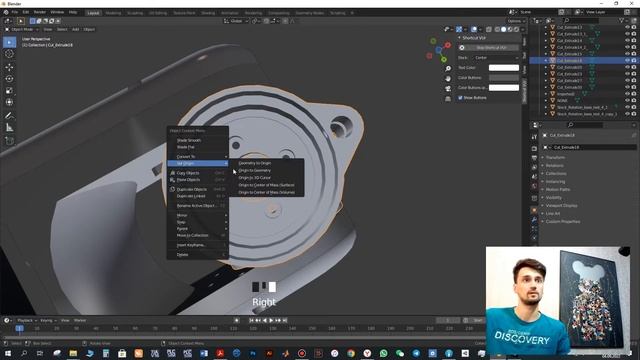The width and height of the screenshot is (640, 360).
Task: Select the Move tool in left toolbar
Action: tap(9, 67)
